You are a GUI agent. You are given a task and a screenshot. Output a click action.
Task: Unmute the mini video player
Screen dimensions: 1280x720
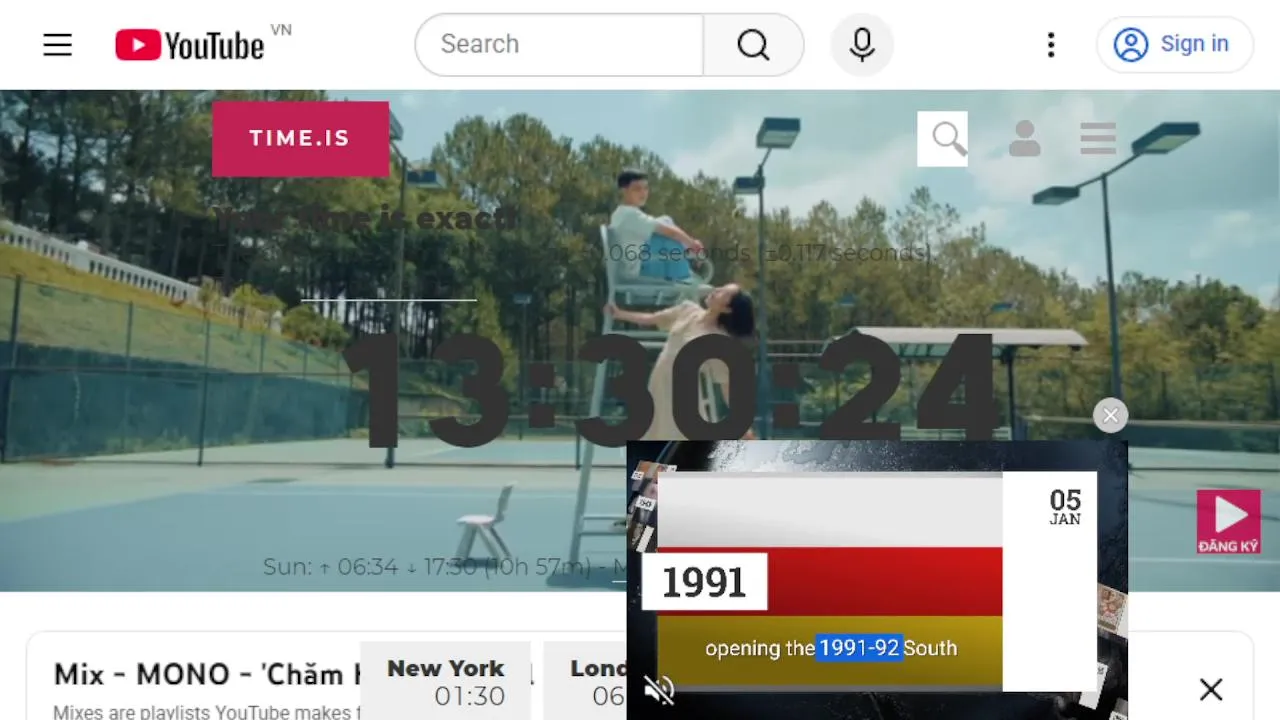tap(659, 689)
